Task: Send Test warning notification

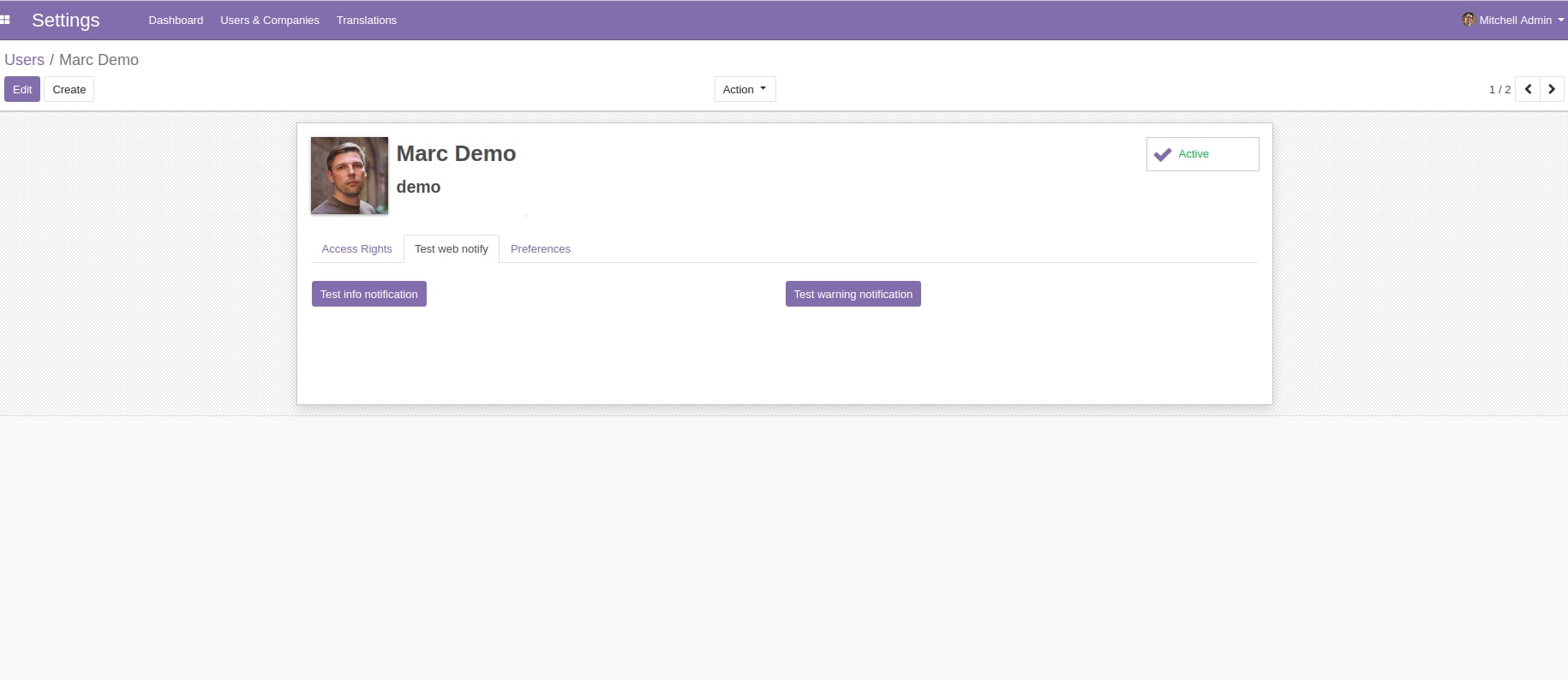Action: click(x=853, y=294)
